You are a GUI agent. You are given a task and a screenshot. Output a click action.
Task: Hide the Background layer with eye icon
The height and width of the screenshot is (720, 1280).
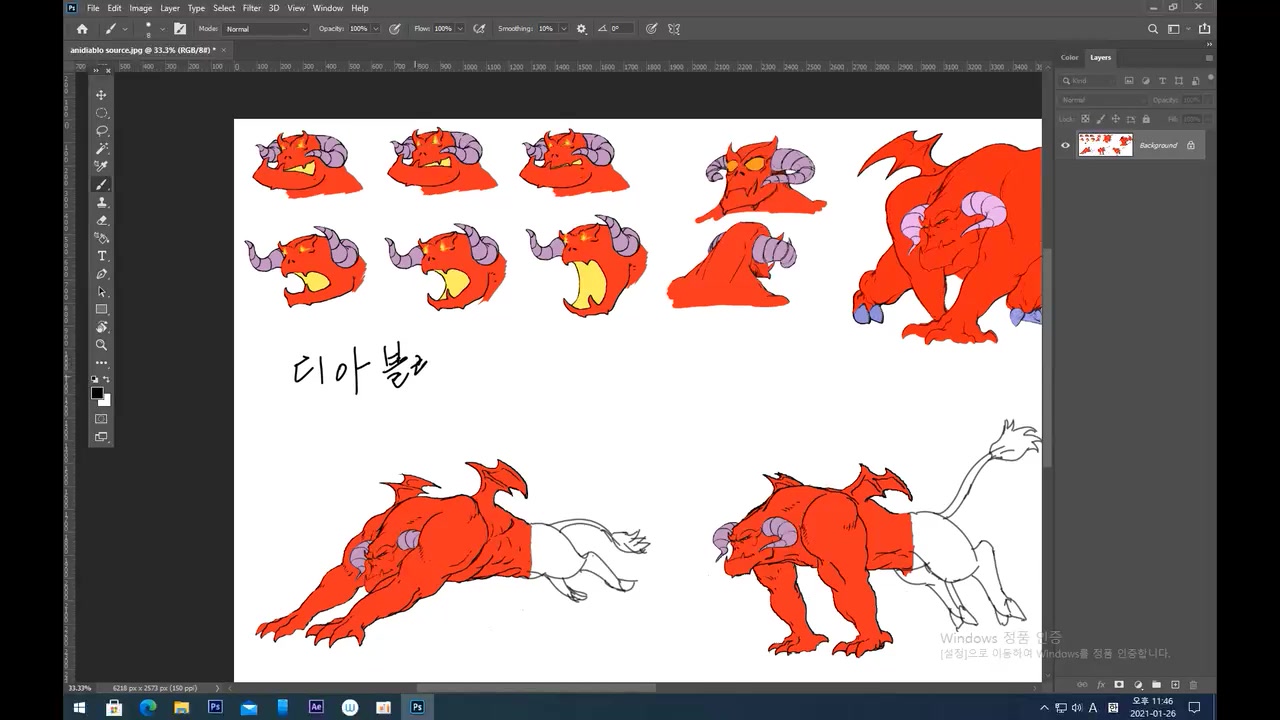[1065, 145]
